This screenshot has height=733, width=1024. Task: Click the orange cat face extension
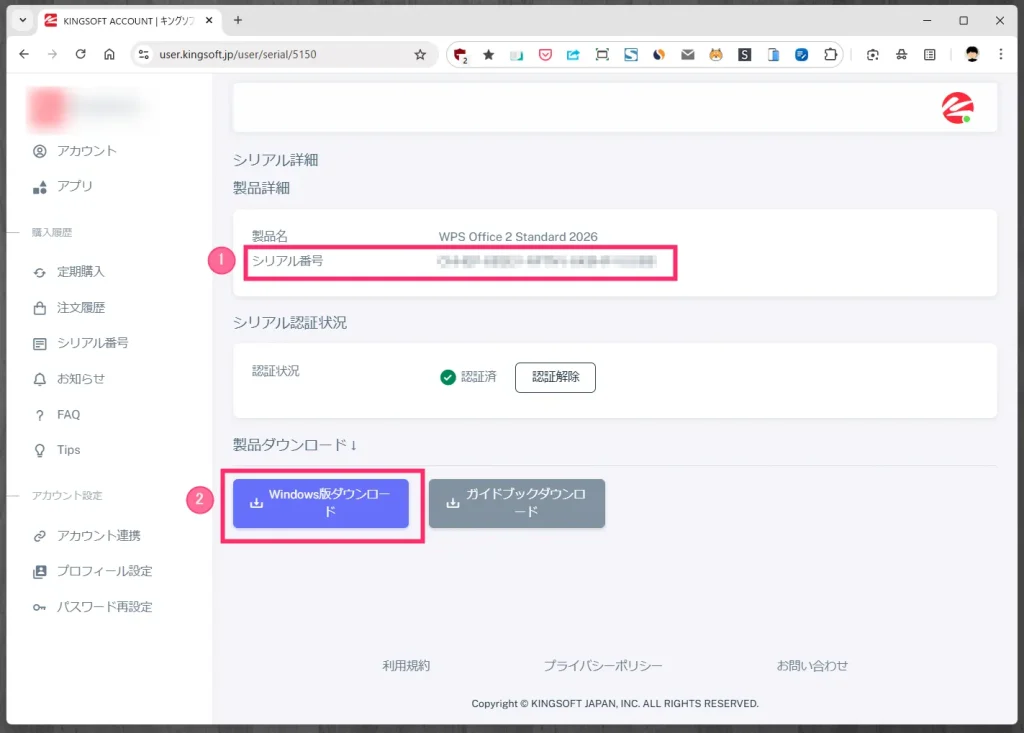[x=716, y=55]
